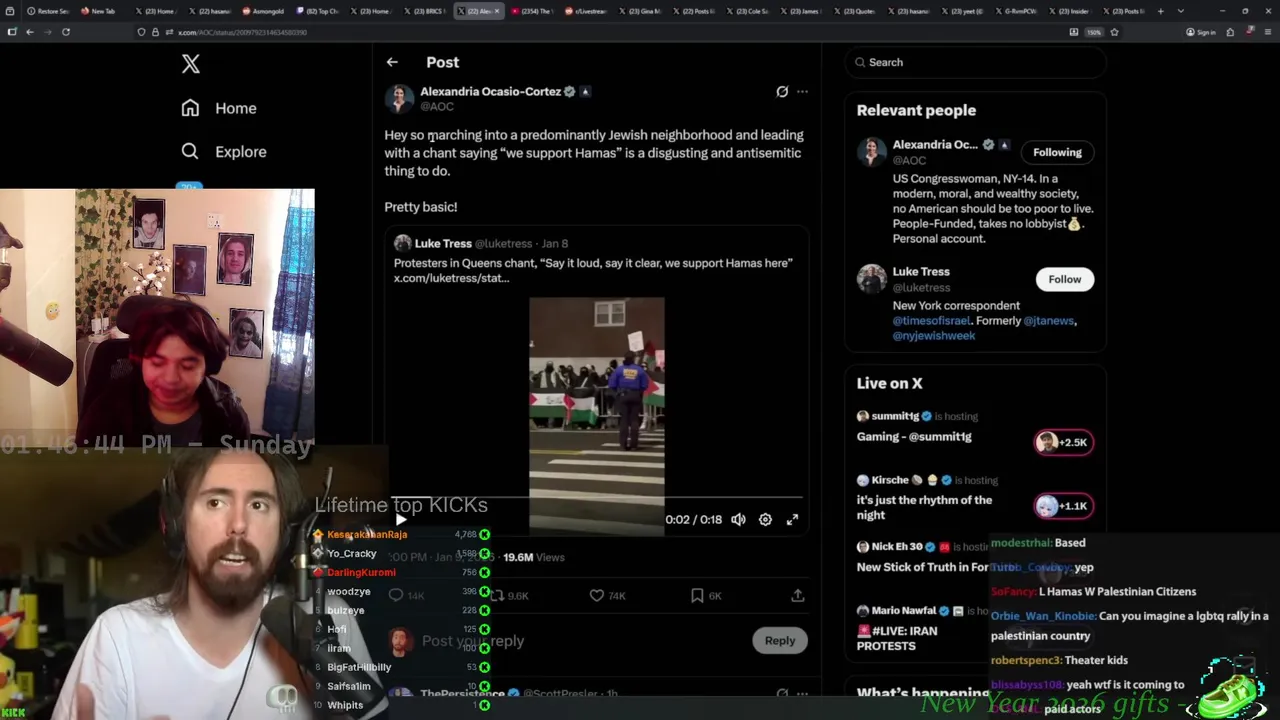Screen dimensions: 1280x720
Task: Switch to the Restore Session browser tab
Action: coord(49,11)
